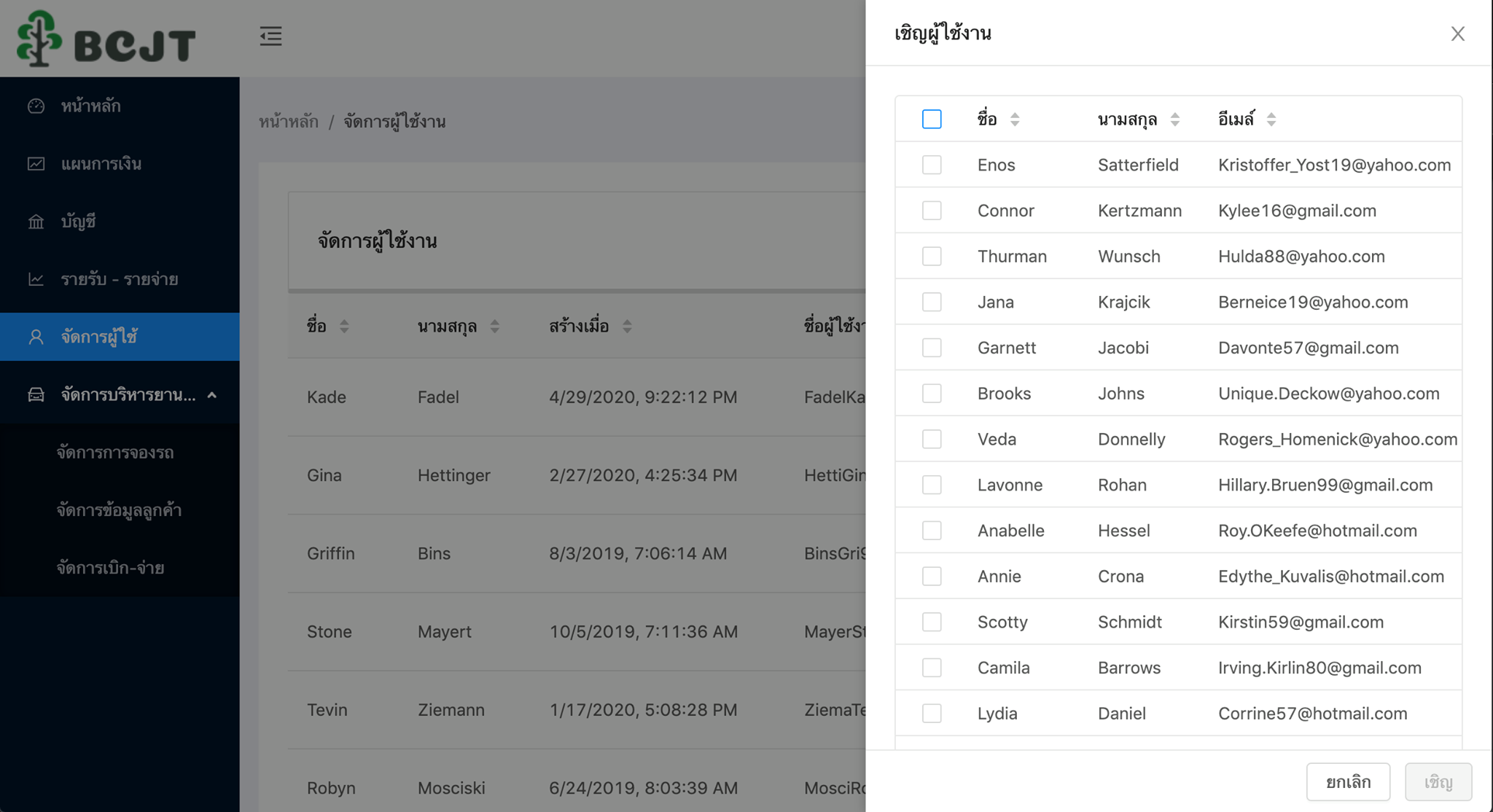Check the box for Enos Satterfield
Screen dimensions: 1493x812
click(932, 165)
